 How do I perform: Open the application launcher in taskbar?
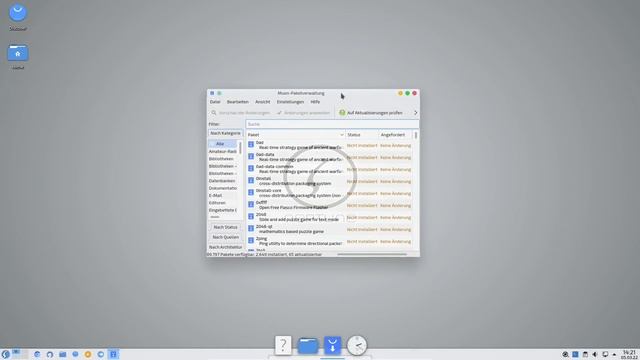click(5, 354)
